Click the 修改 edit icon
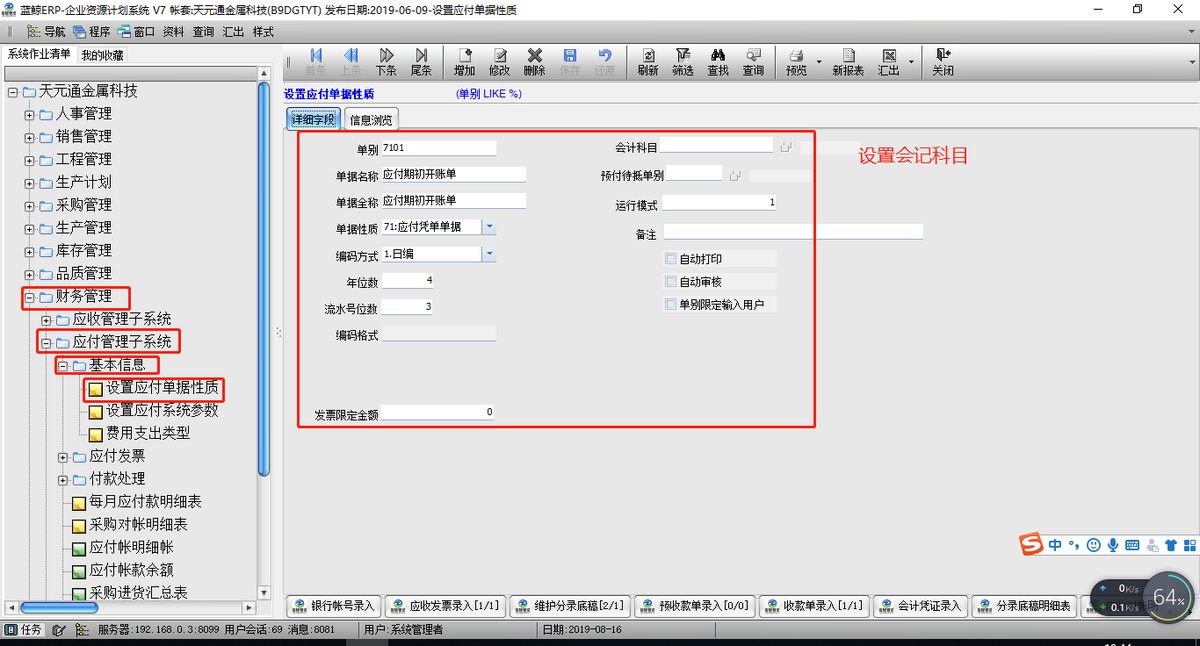Screen dimensions: 1200x646 point(499,62)
